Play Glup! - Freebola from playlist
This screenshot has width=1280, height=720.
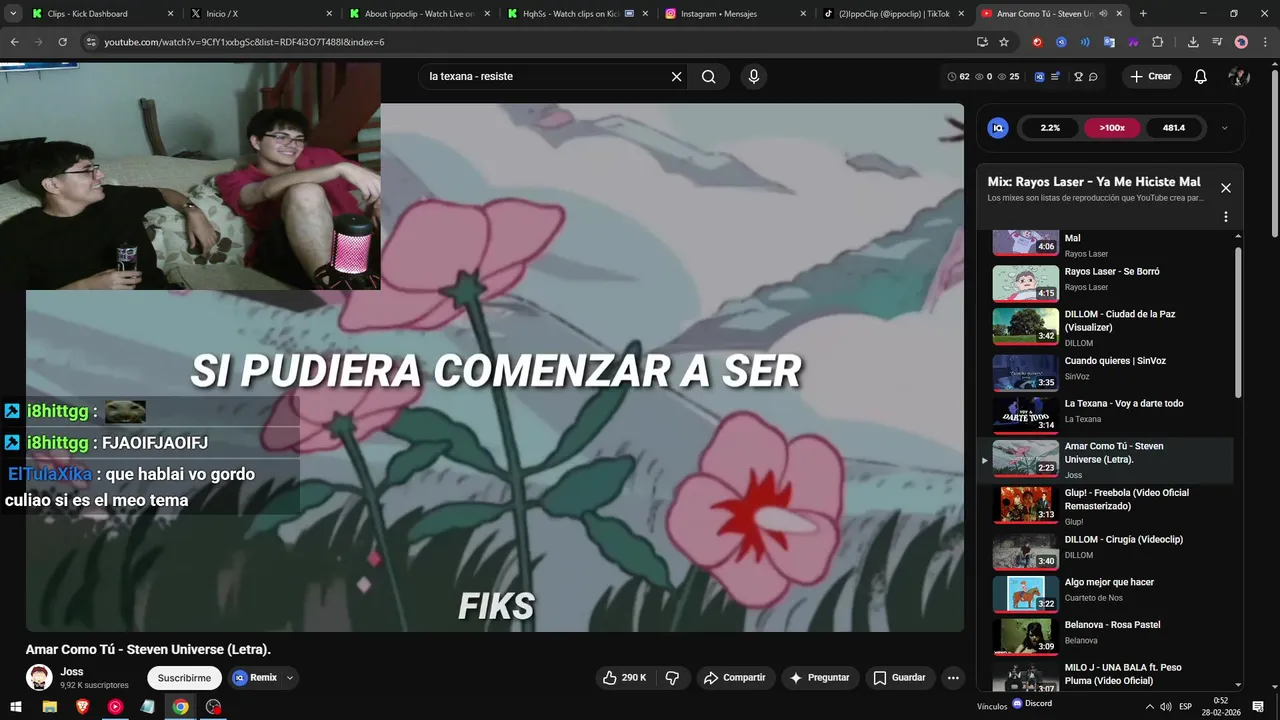[1108, 506]
